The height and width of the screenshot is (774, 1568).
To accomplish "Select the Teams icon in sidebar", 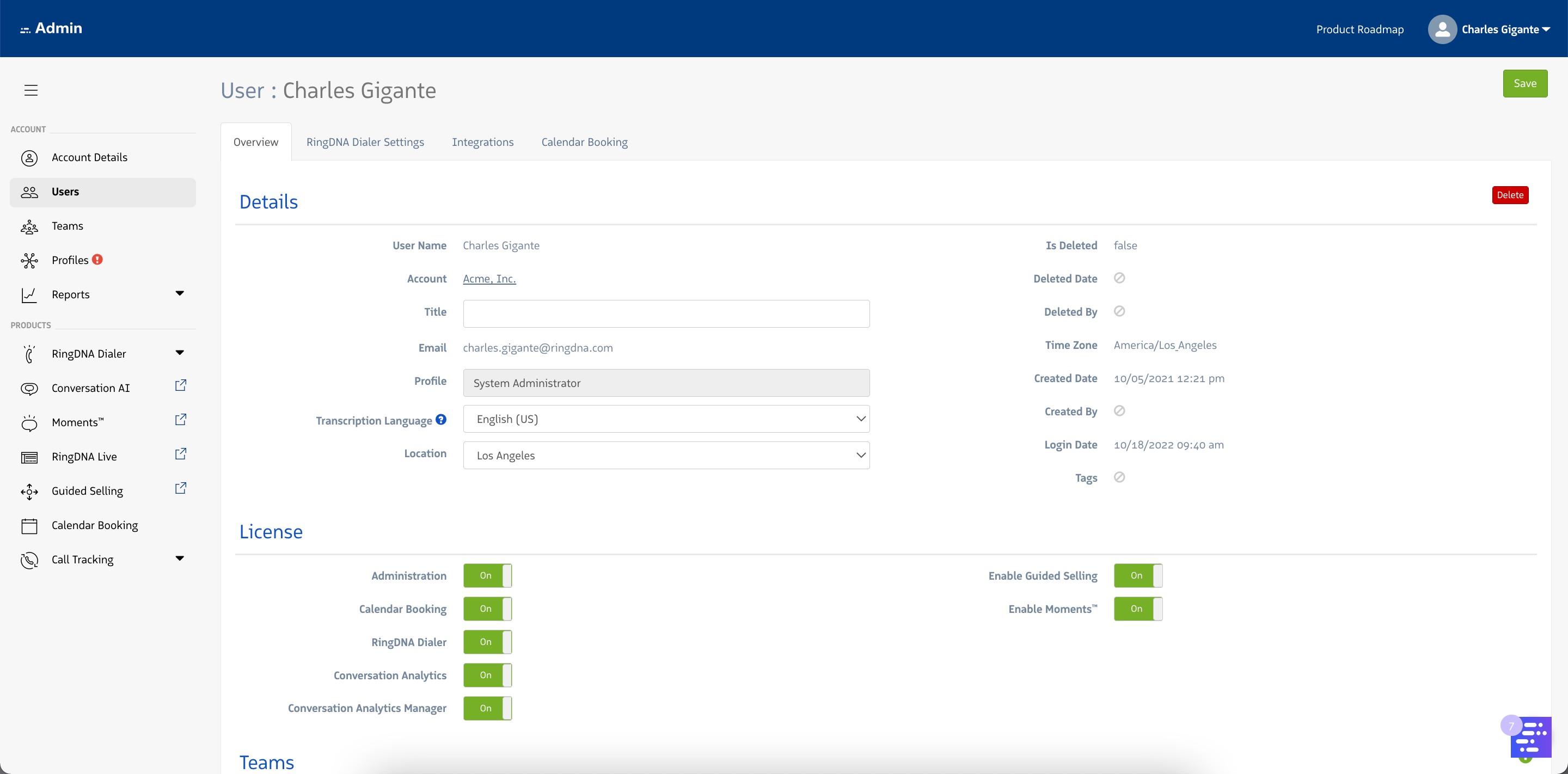I will (29, 226).
